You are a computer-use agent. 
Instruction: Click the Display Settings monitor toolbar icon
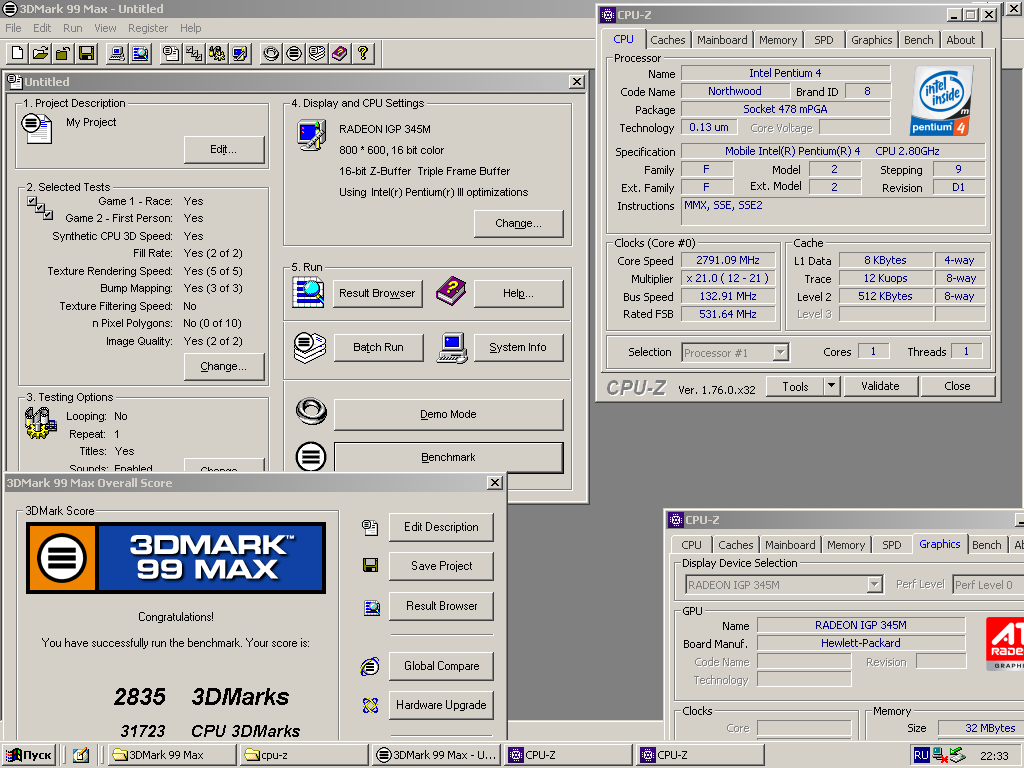[240, 53]
